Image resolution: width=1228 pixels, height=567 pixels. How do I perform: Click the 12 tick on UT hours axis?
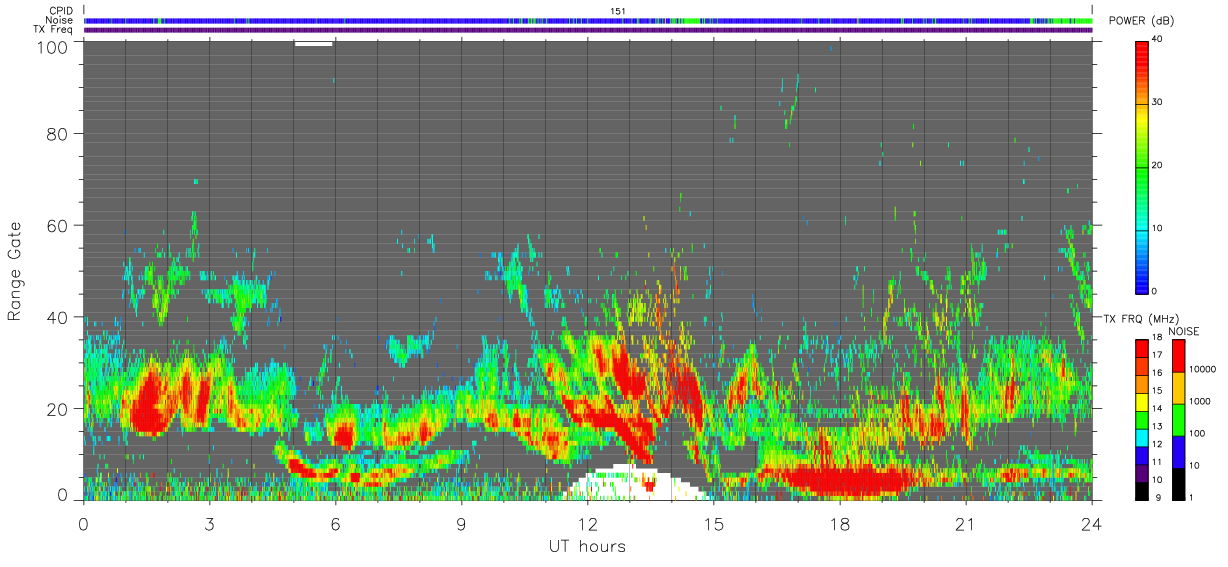tap(588, 523)
